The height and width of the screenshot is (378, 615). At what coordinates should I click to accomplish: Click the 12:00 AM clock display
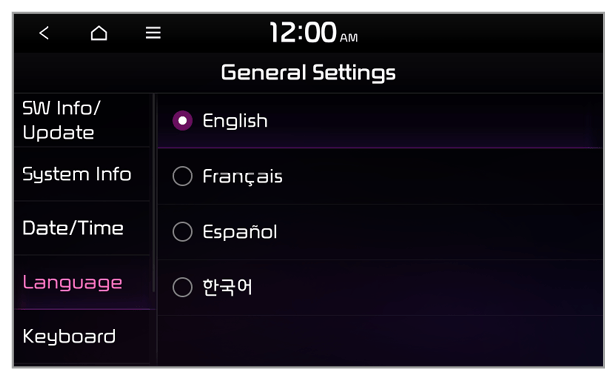tap(313, 33)
